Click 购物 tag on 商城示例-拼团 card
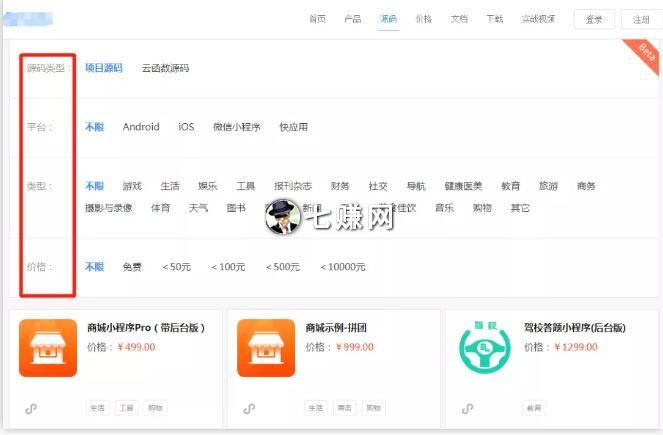Image resolution: width=663 pixels, height=435 pixels. tap(373, 408)
